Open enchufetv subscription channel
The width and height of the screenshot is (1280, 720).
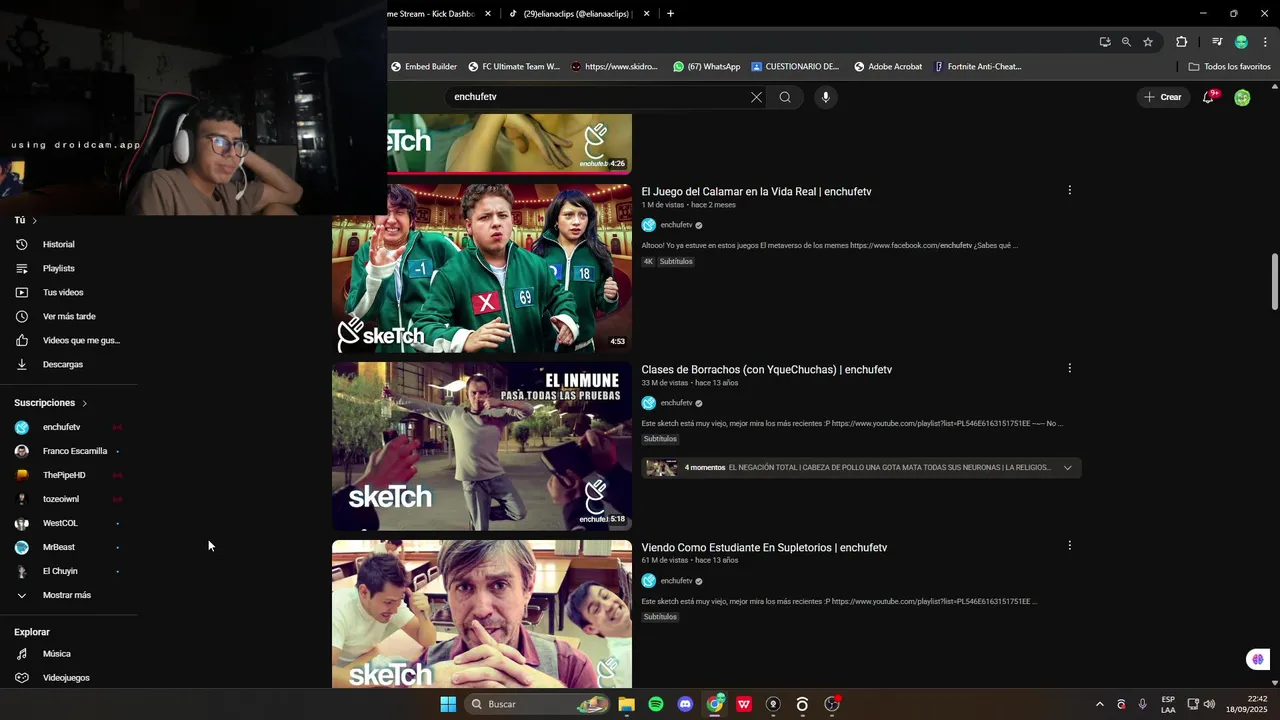pos(61,427)
